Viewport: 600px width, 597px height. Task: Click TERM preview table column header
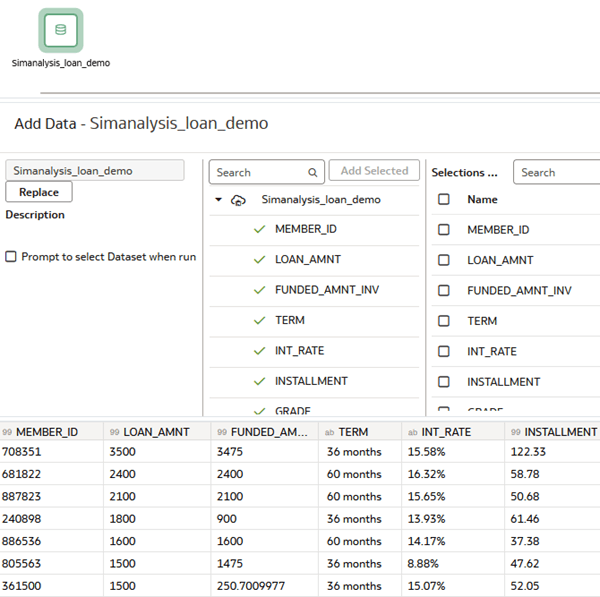(360, 432)
